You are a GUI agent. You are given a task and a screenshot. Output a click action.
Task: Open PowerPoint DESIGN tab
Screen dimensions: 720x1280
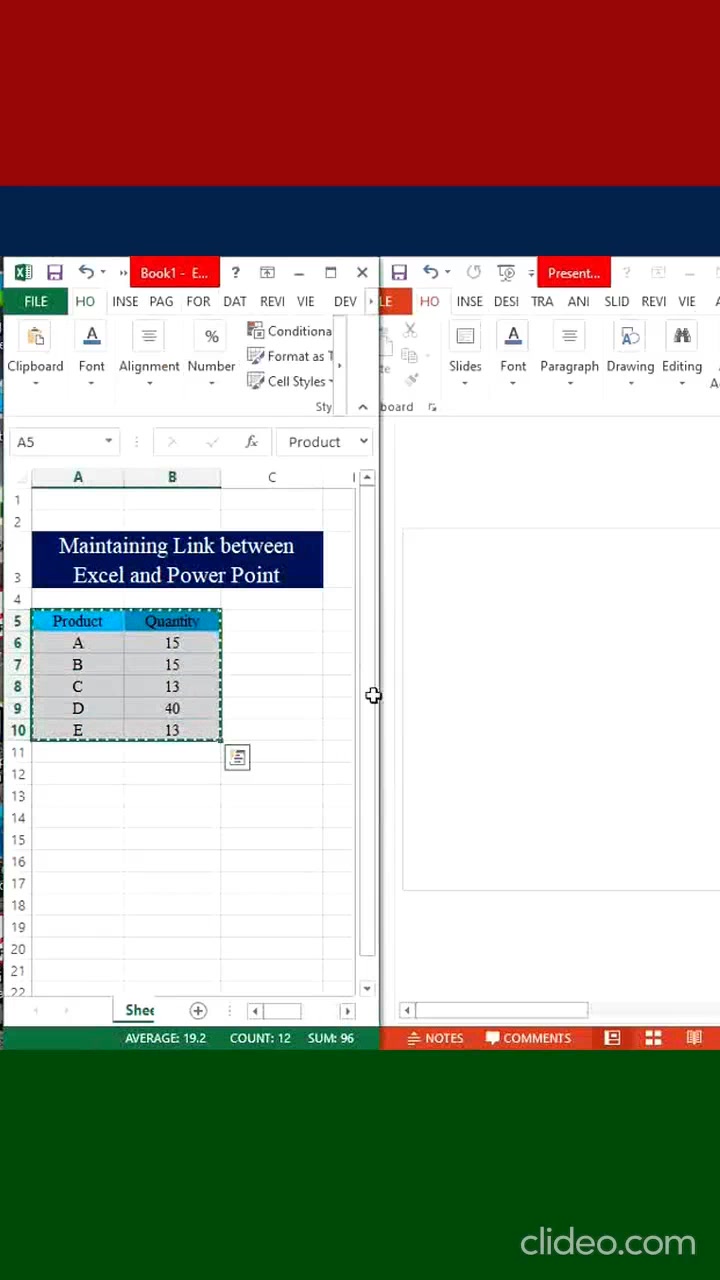[x=506, y=301]
